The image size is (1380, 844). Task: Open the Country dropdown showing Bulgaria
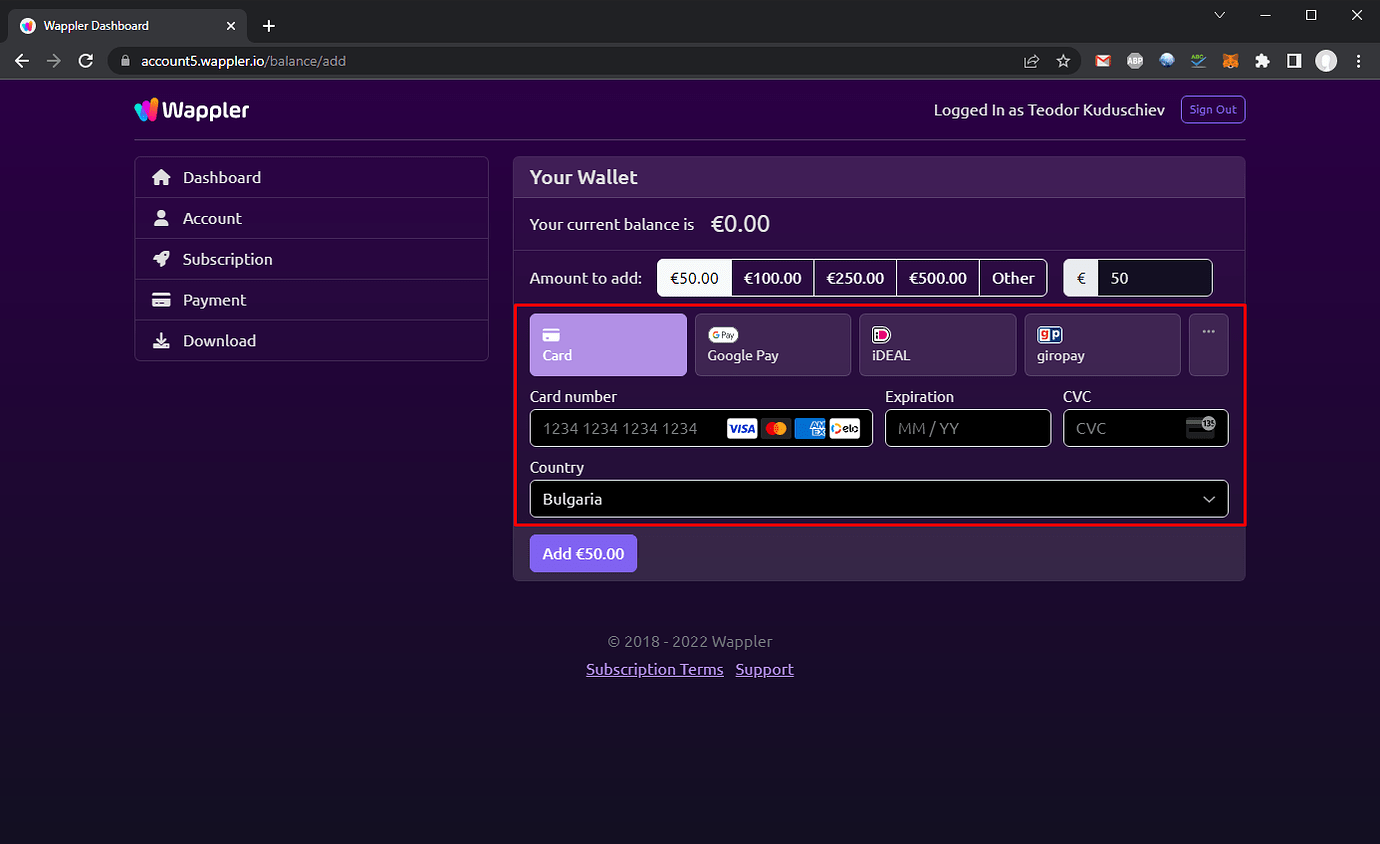(878, 498)
